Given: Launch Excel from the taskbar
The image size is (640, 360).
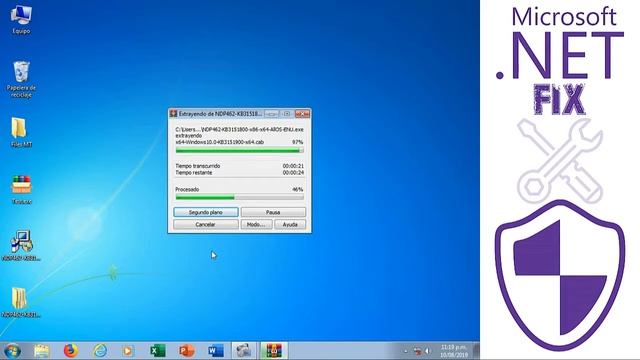Looking at the screenshot, I should click(x=157, y=351).
